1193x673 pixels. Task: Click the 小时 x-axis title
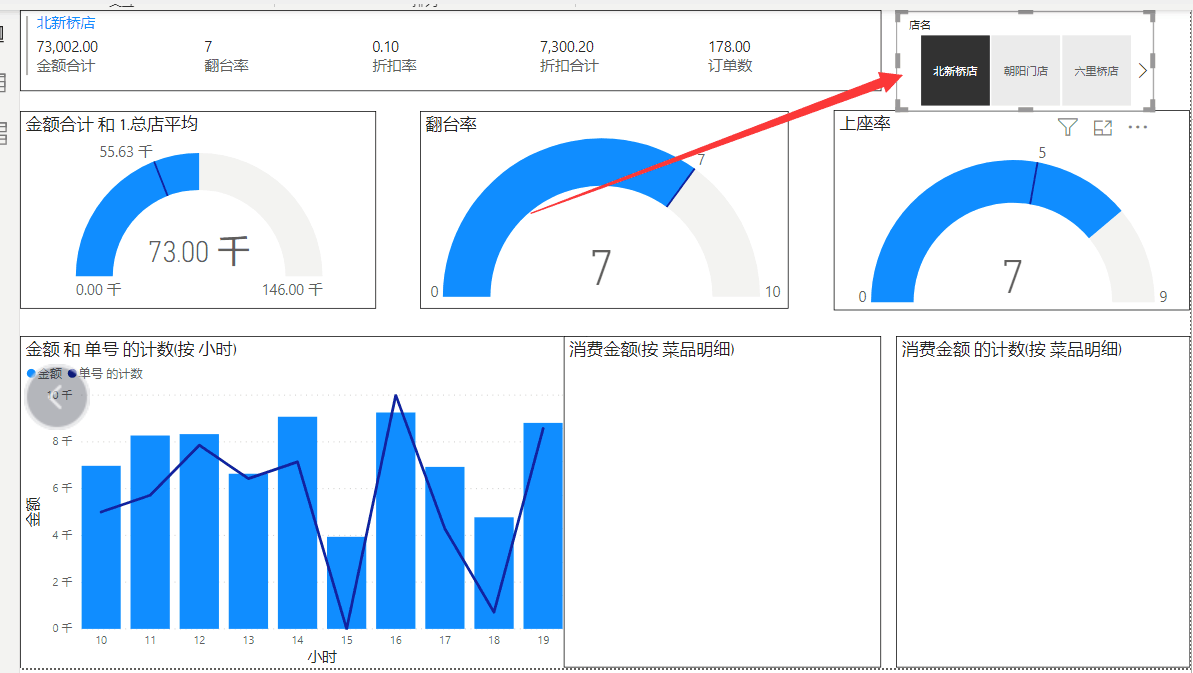click(322, 656)
